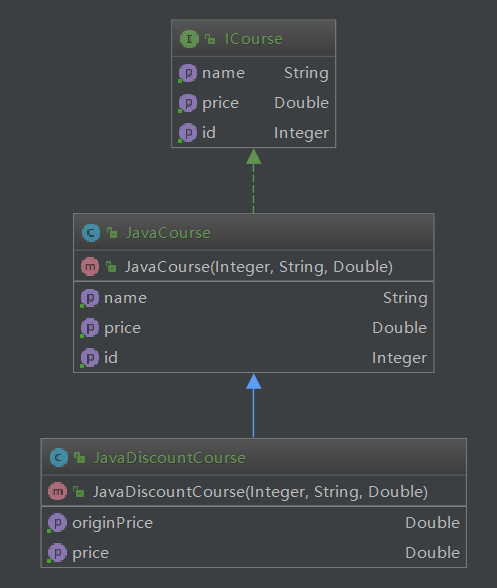
Task: Click the blue class icon beside JavaDiscountCourse
Action: pyautogui.click(x=59, y=458)
